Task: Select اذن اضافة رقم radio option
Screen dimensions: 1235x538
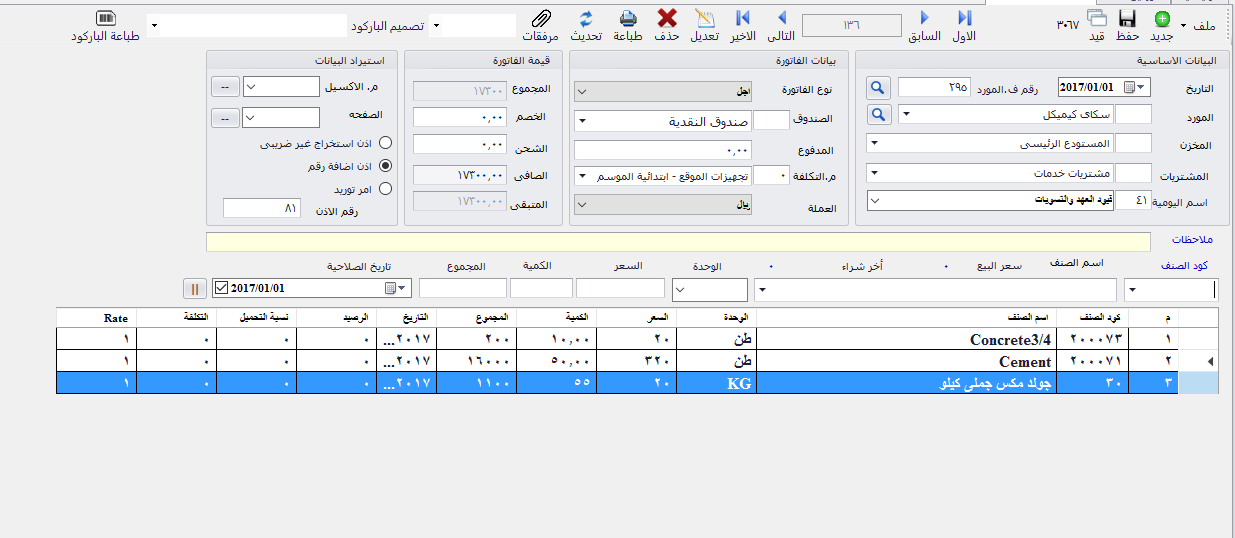Action: [386, 165]
